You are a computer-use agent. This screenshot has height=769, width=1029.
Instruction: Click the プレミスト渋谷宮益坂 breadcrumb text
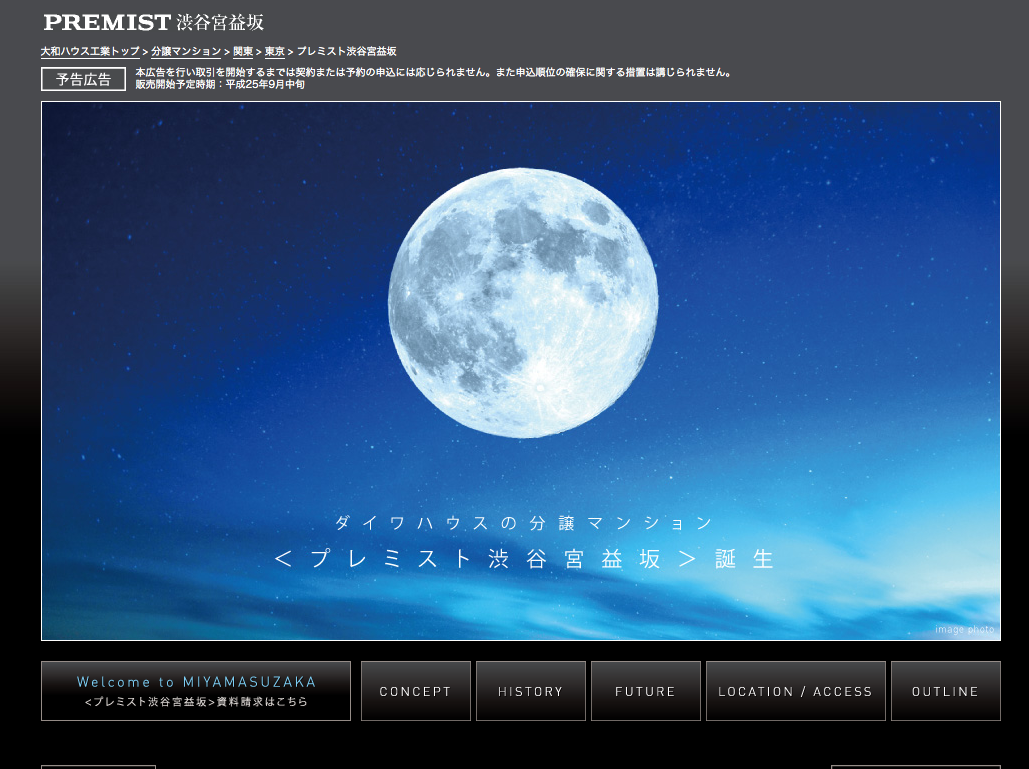click(346, 51)
